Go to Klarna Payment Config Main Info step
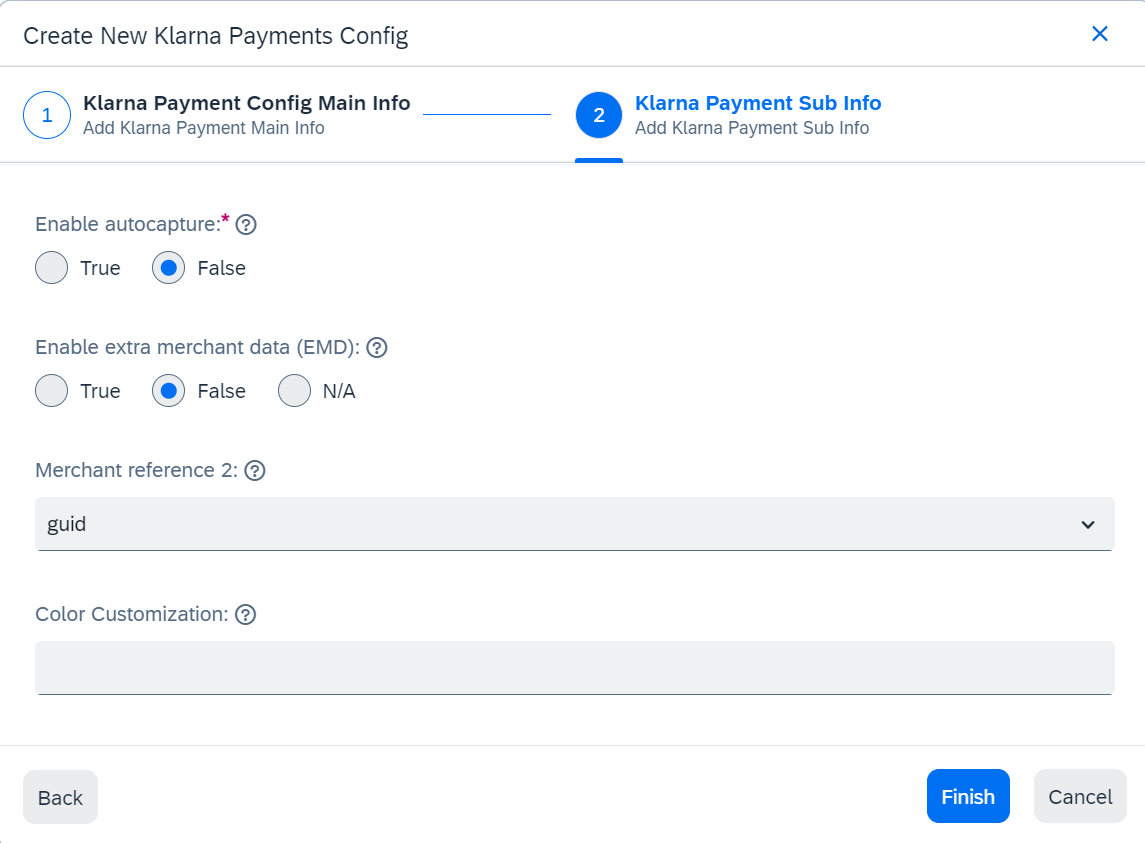The width and height of the screenshot is (1145, 843). click(x=247, y=104)
